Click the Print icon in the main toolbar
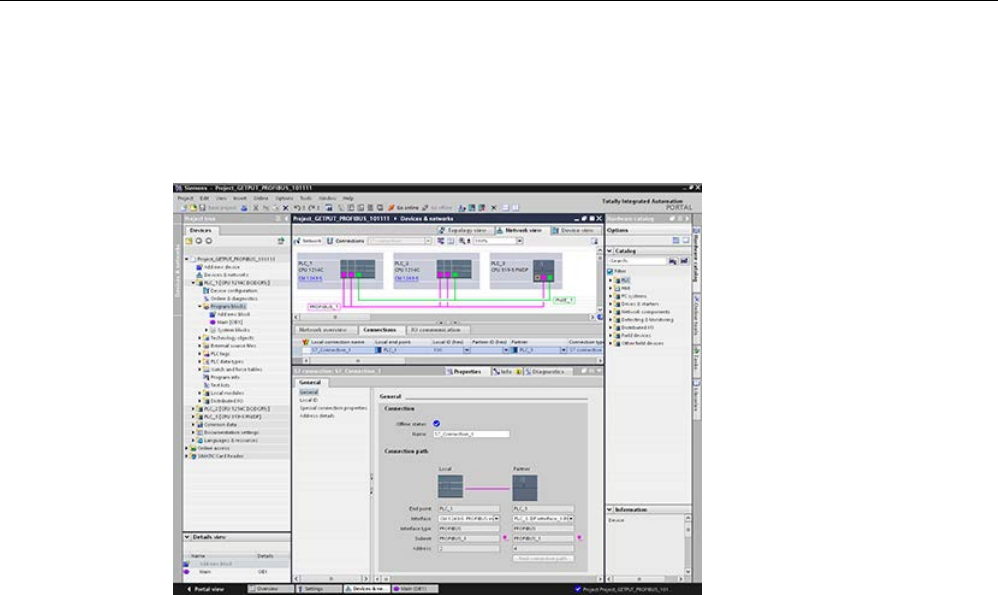 tap(244, 208)
